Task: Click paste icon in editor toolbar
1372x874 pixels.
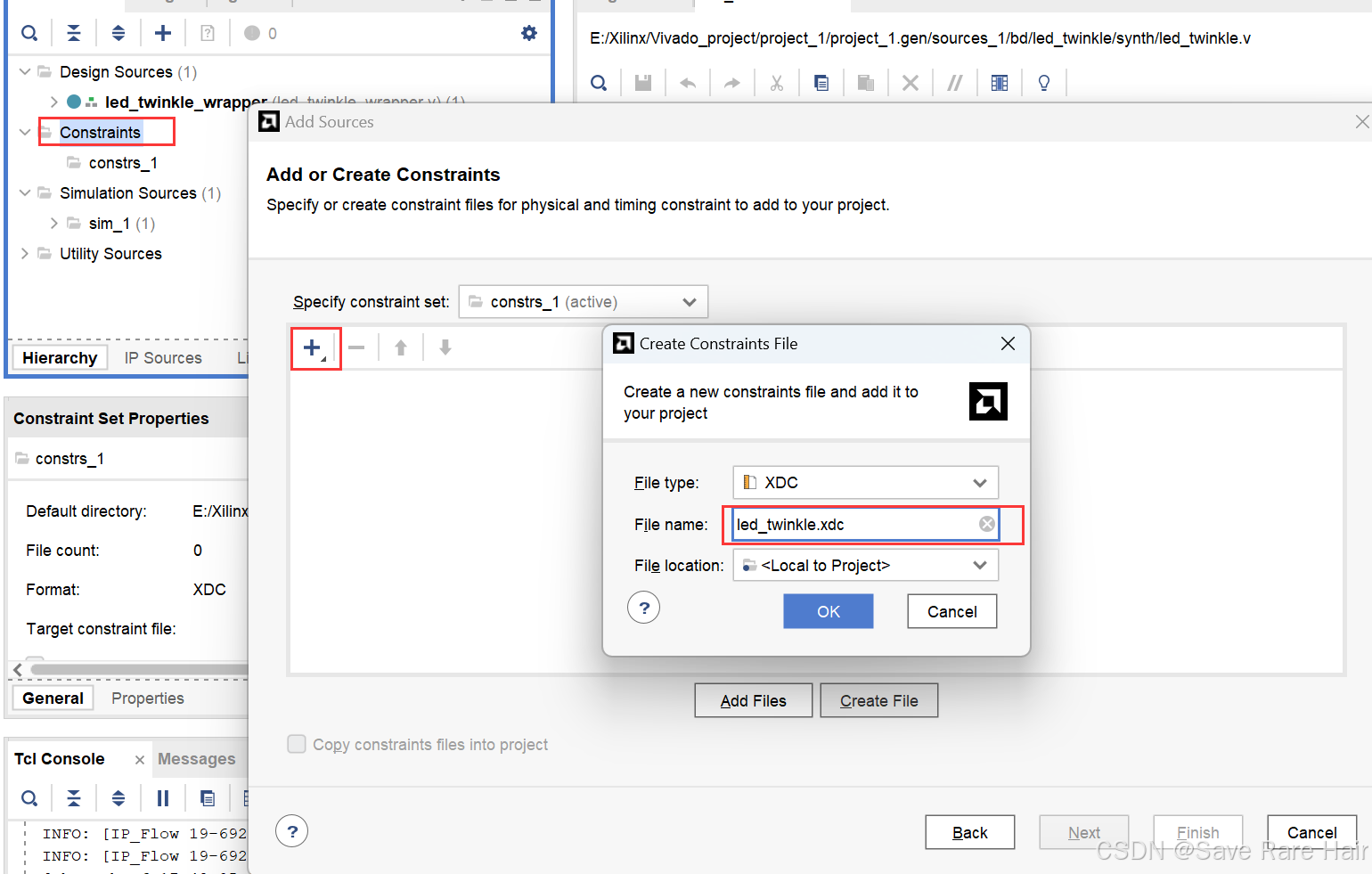Action: point(866,83)
